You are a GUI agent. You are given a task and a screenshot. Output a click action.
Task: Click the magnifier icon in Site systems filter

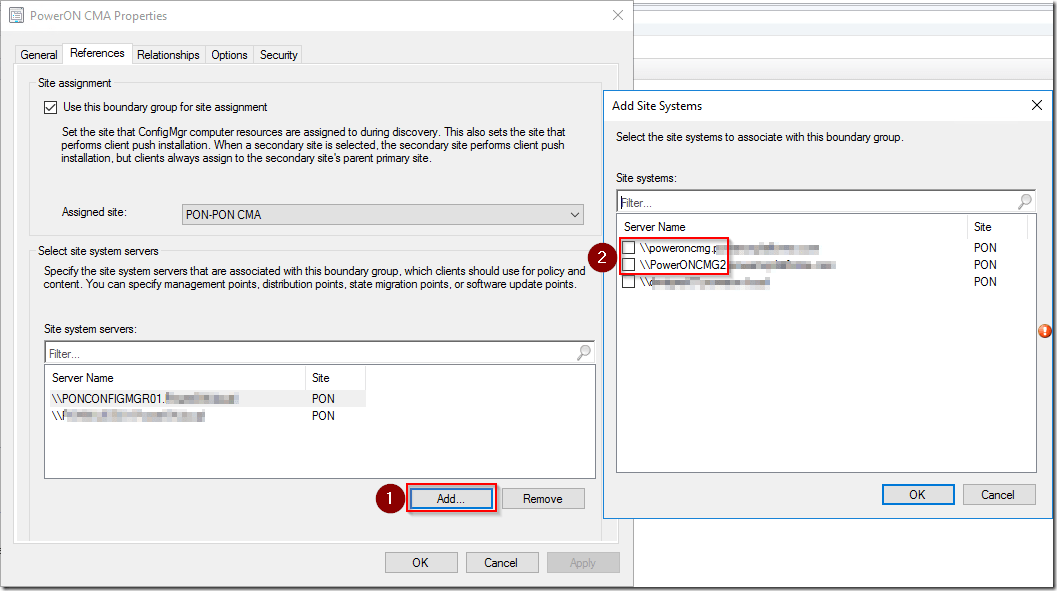click(1024, 202)
